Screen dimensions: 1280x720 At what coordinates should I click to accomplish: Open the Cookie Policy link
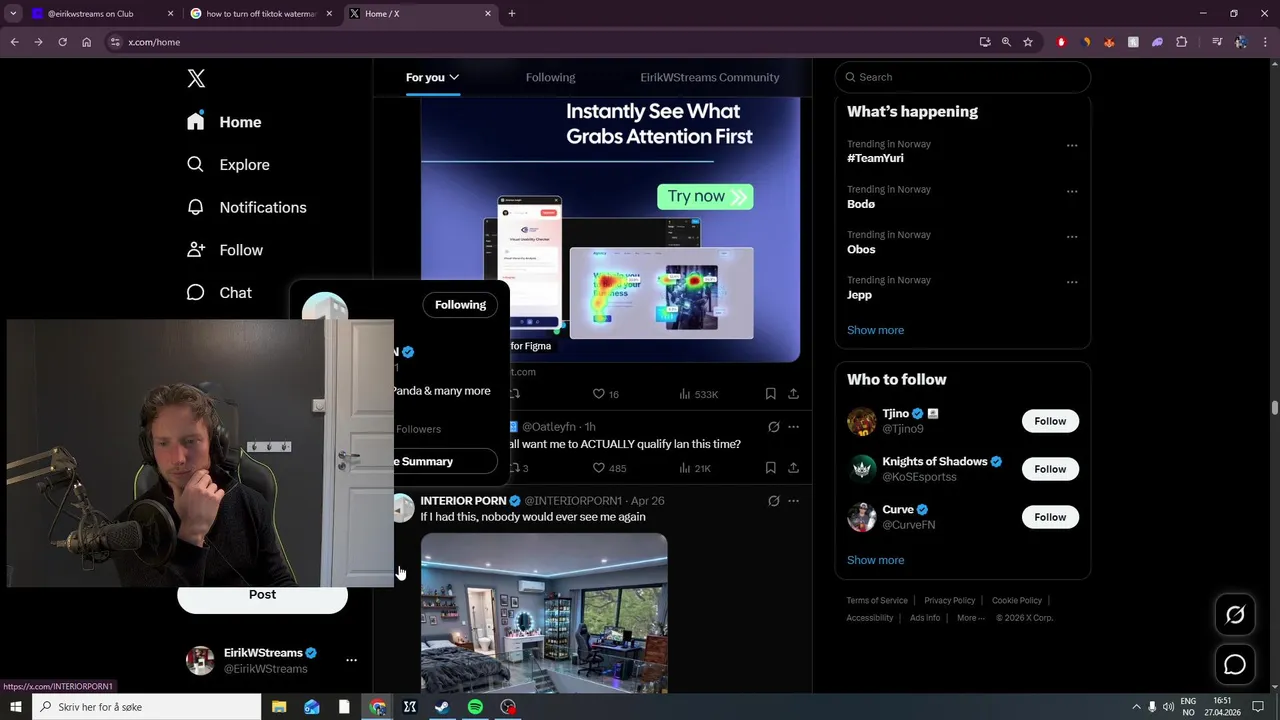1017,601
